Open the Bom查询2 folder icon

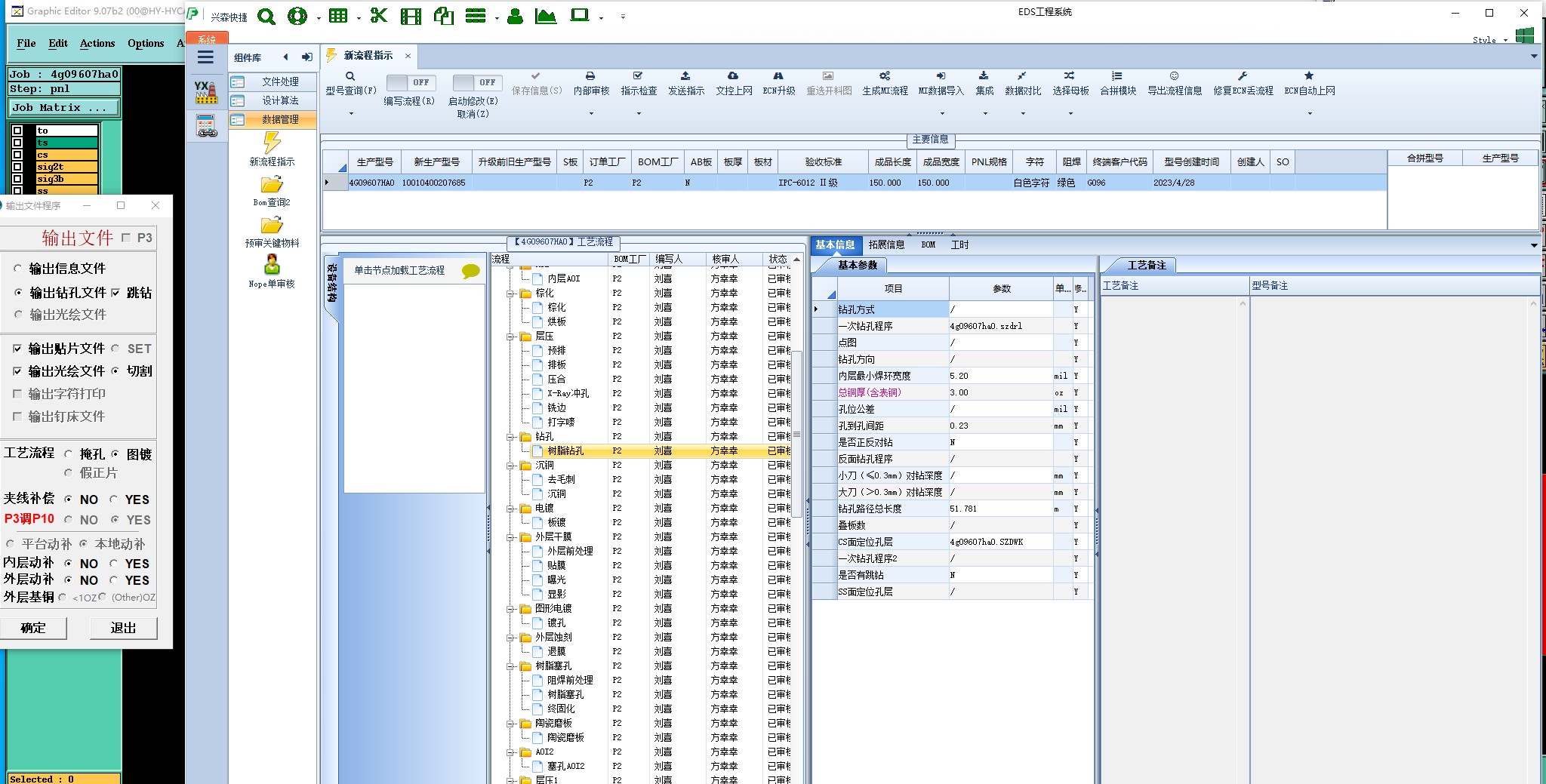tap(272, 184)
